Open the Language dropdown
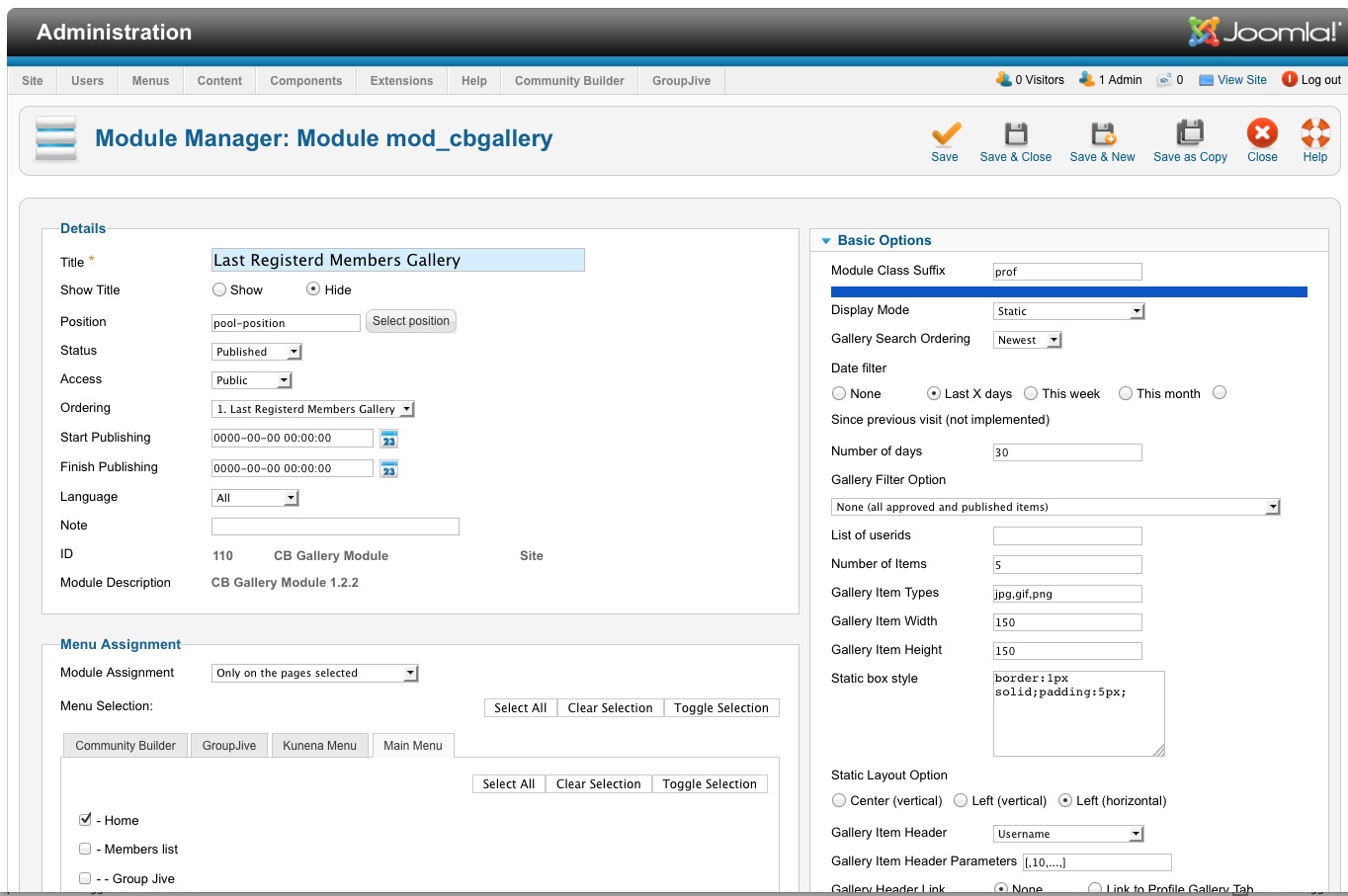The width and height of the screenshot is (1348, 896). tap(255, 498)
